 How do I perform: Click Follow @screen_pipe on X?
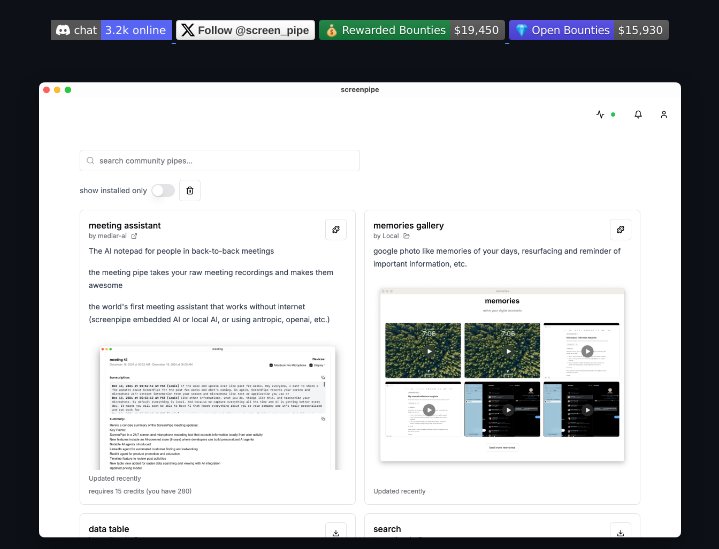[x=245, y=30]
